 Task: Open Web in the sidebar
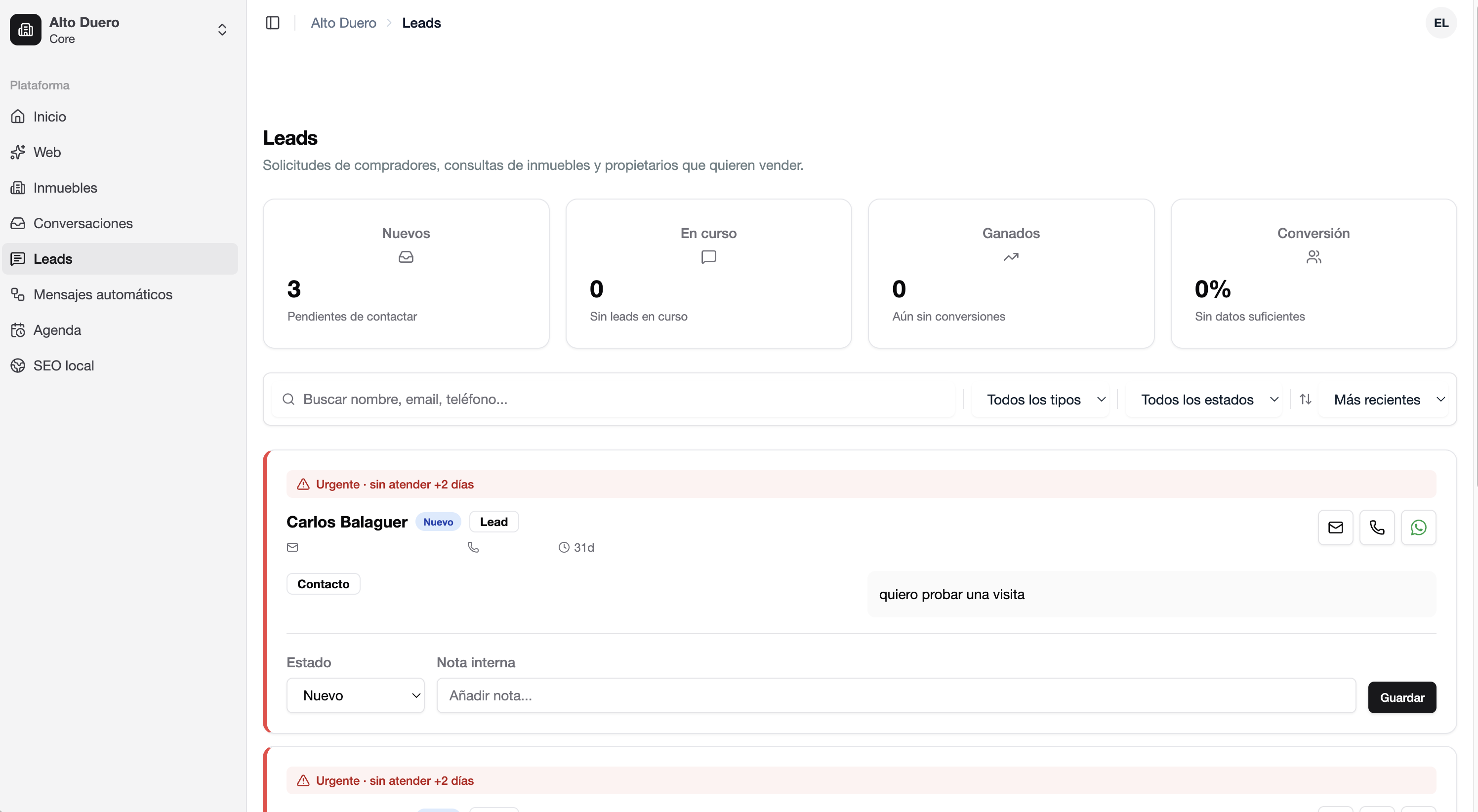click(120, 152)
